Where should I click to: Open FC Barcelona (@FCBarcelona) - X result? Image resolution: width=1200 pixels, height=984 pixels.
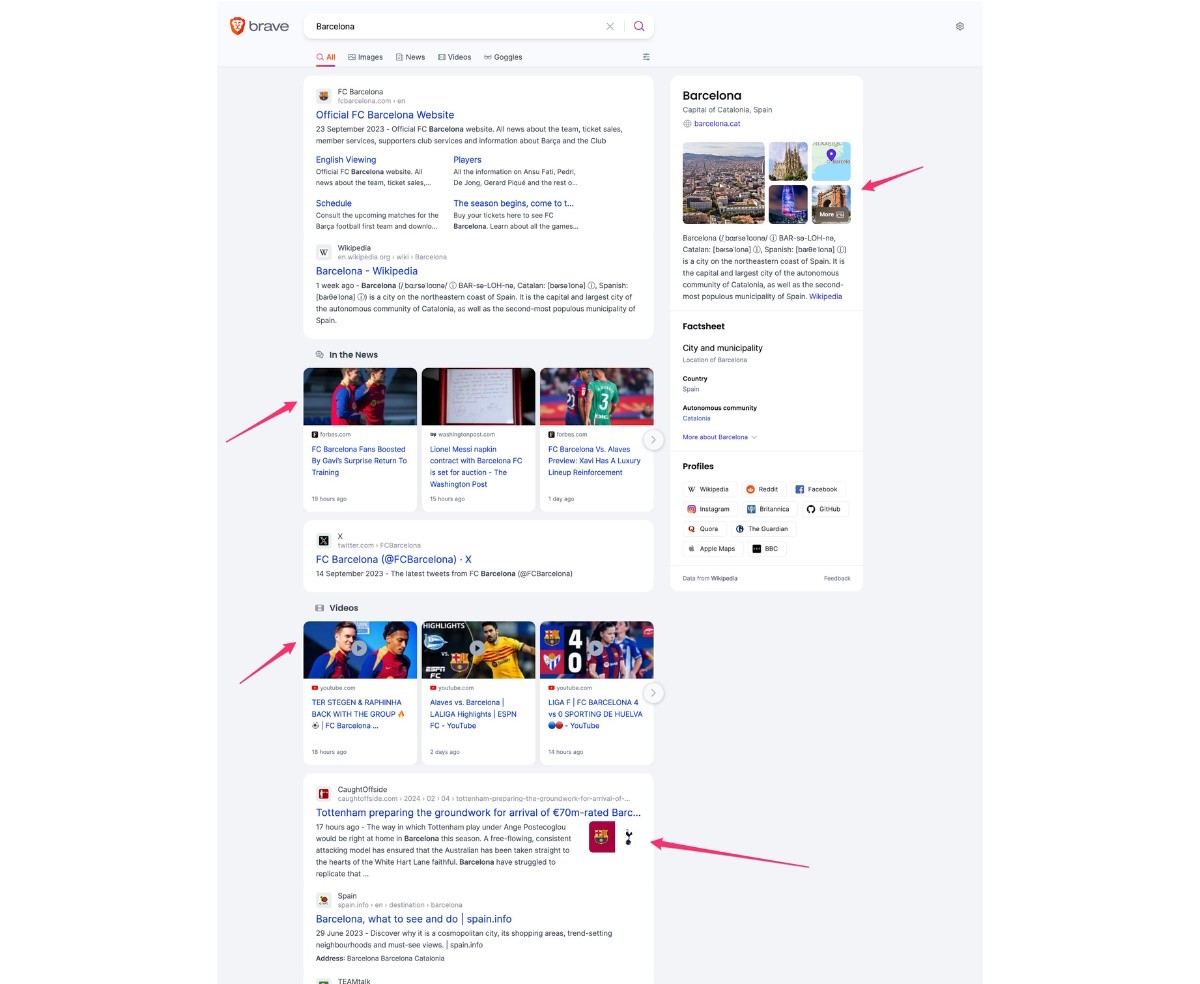click(394, 560)
